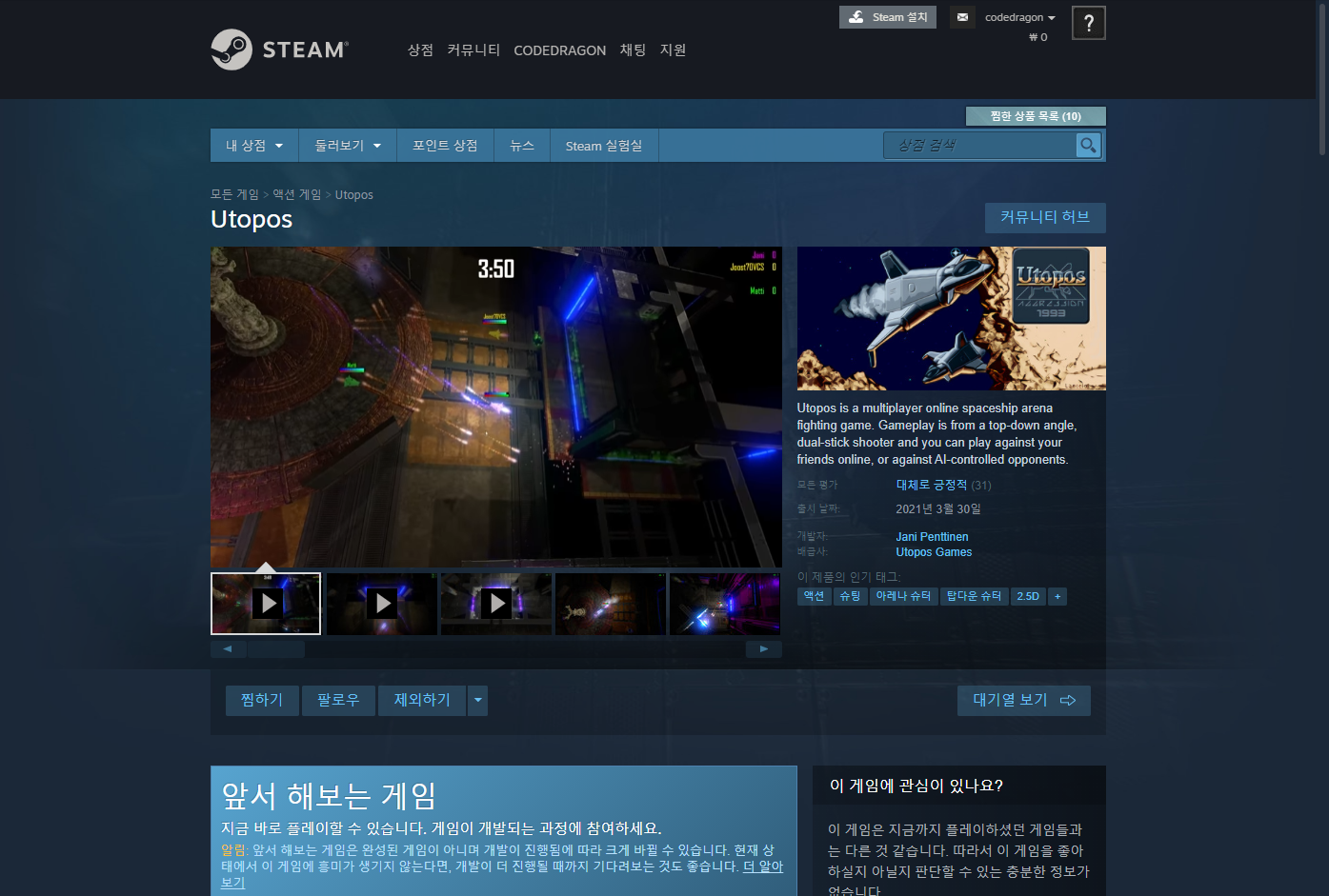Open the 찜한 상품 목록 (10) wishlist
Viewport: 1329px width, 896px height.
1036,116
